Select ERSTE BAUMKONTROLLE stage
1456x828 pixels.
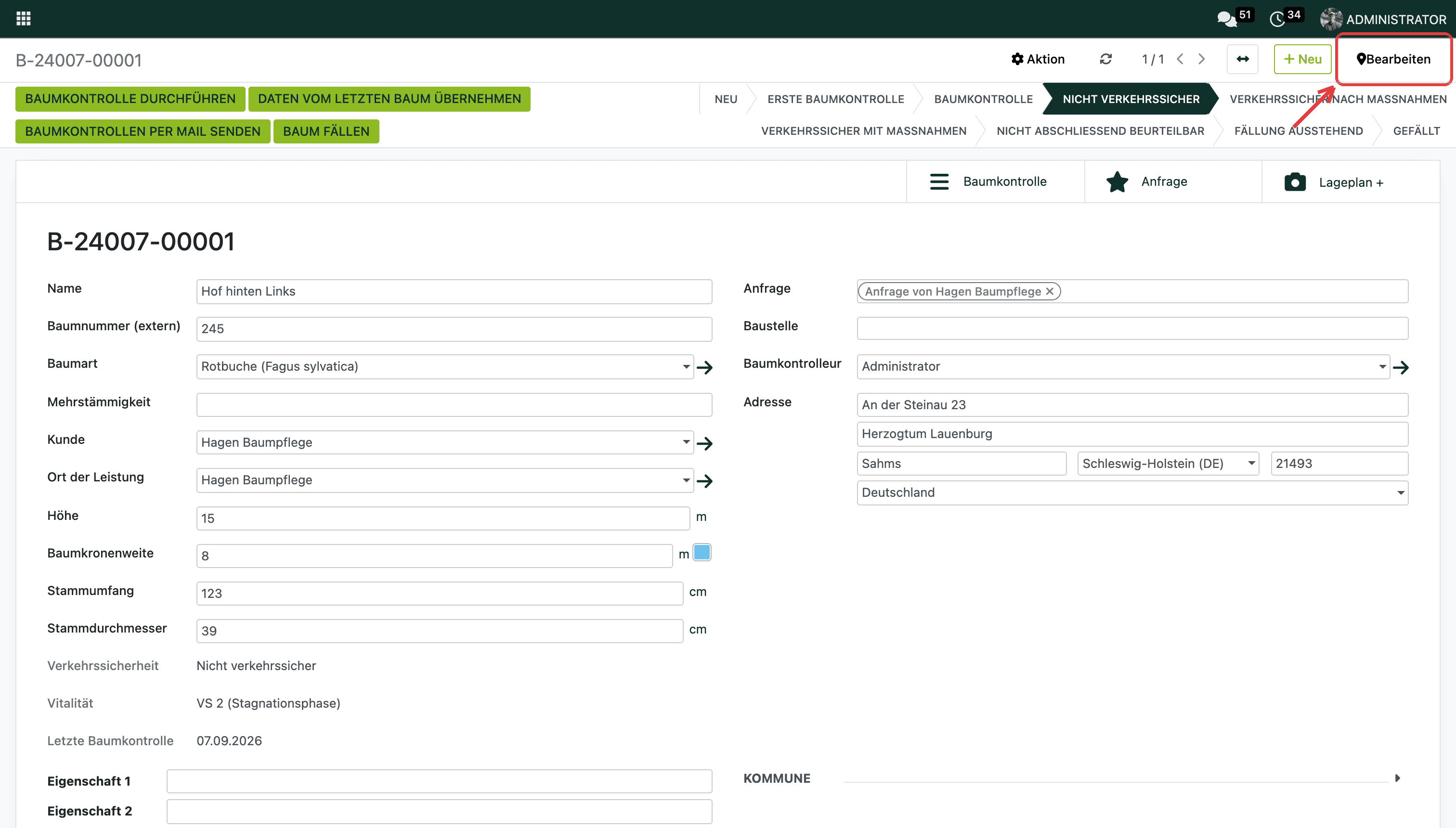(x=835, y=99)
